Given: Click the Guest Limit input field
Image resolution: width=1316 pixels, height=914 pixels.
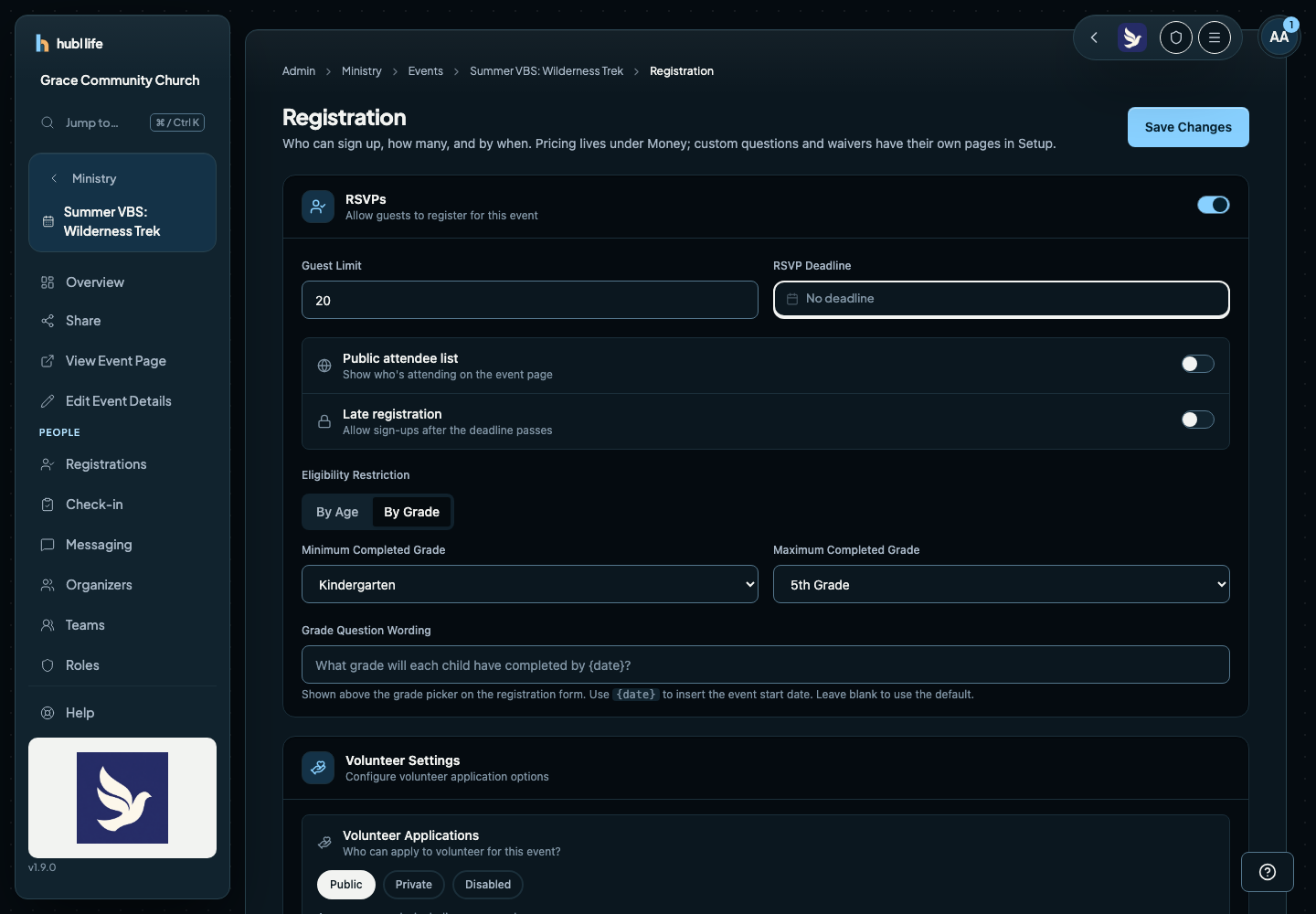Looking at the screenshot, I should (530, 300).
